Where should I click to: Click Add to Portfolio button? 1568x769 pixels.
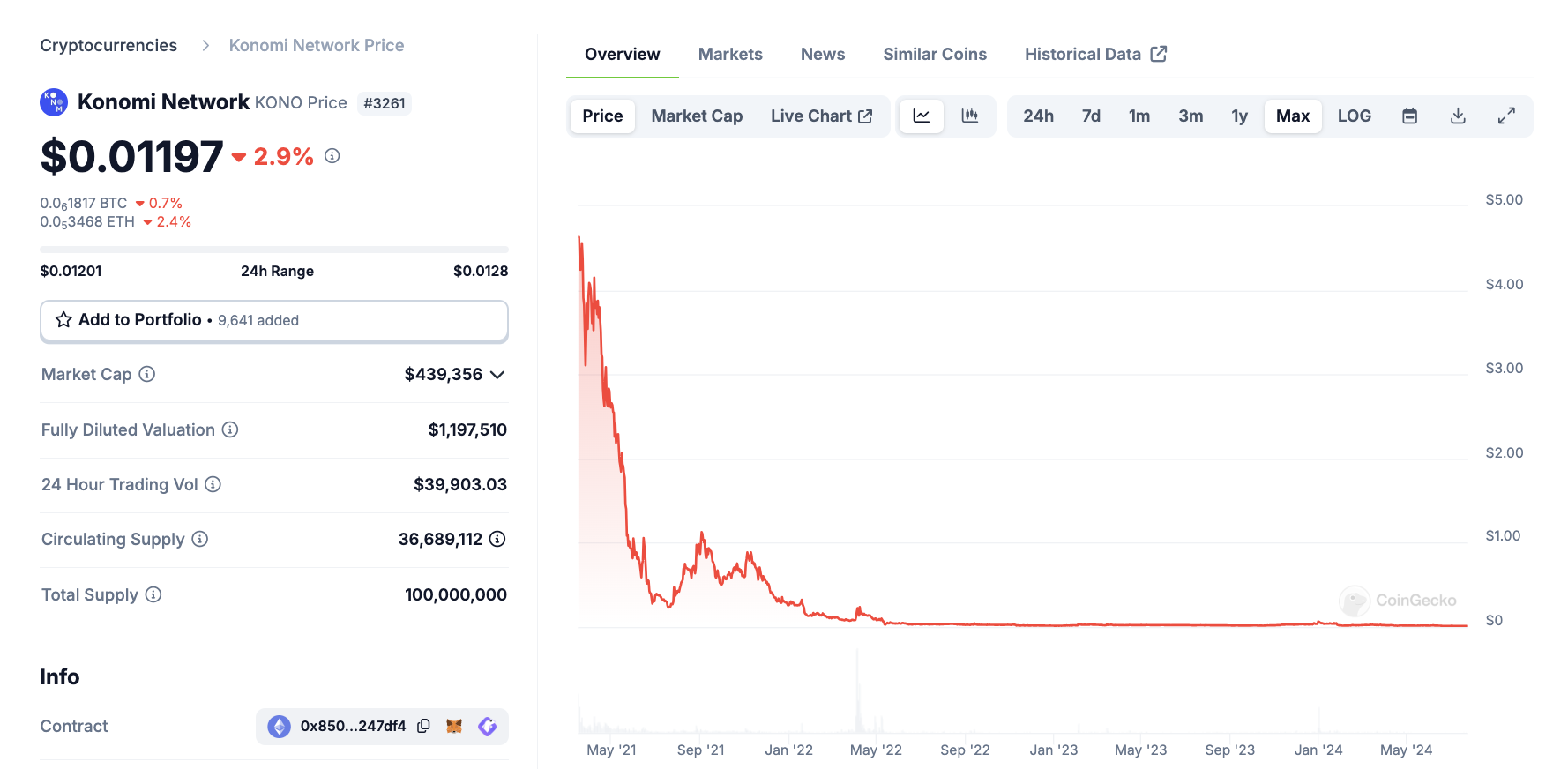coord(273,320)
